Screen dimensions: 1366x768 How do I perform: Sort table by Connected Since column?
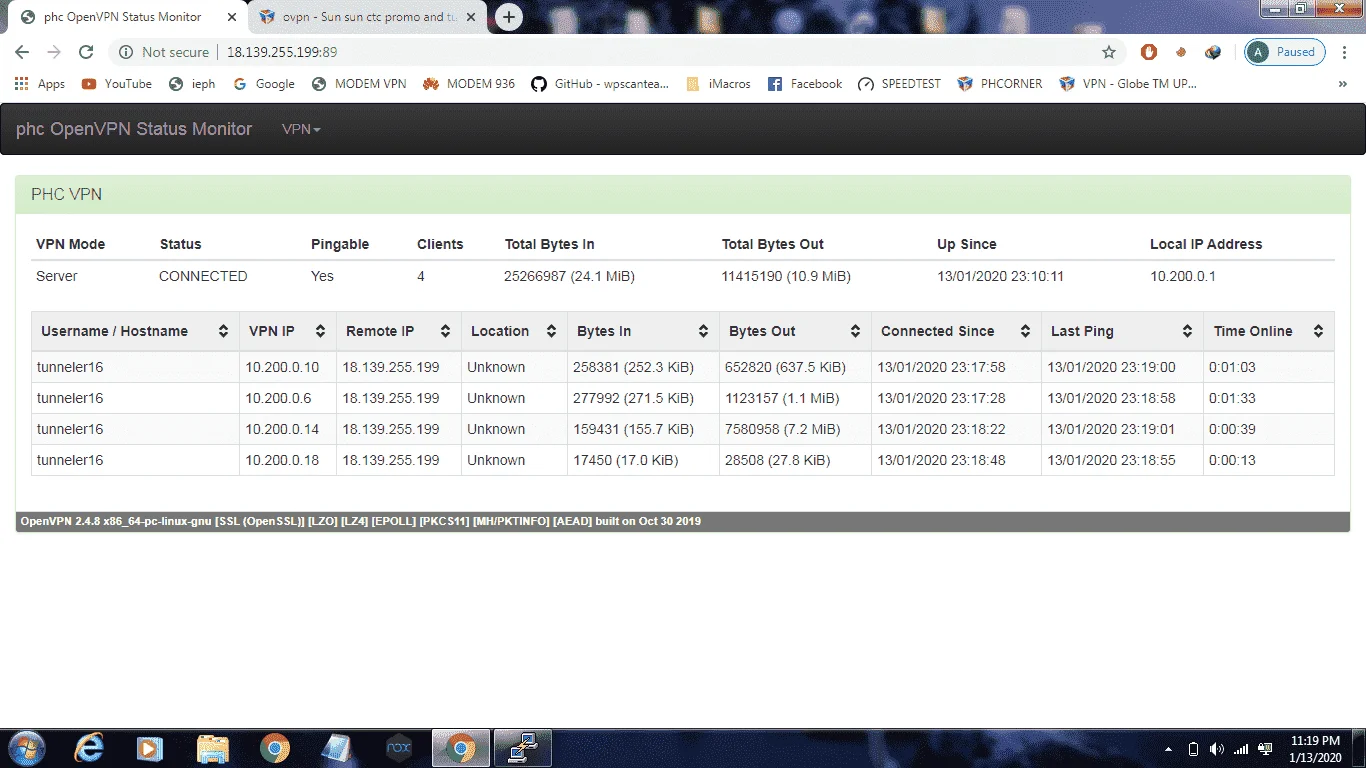(956, 331)
